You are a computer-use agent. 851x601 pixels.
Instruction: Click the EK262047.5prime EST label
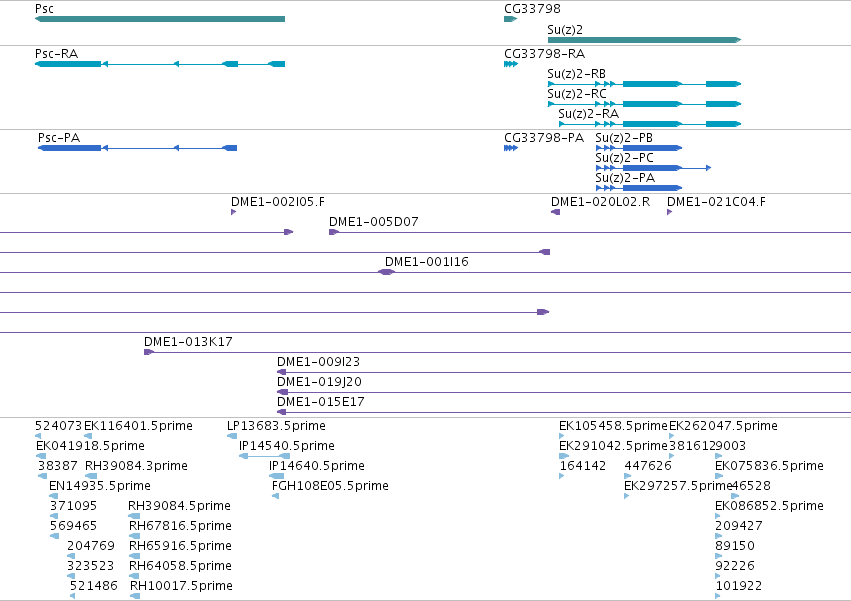pyautogui.click(x=723, y=426)
